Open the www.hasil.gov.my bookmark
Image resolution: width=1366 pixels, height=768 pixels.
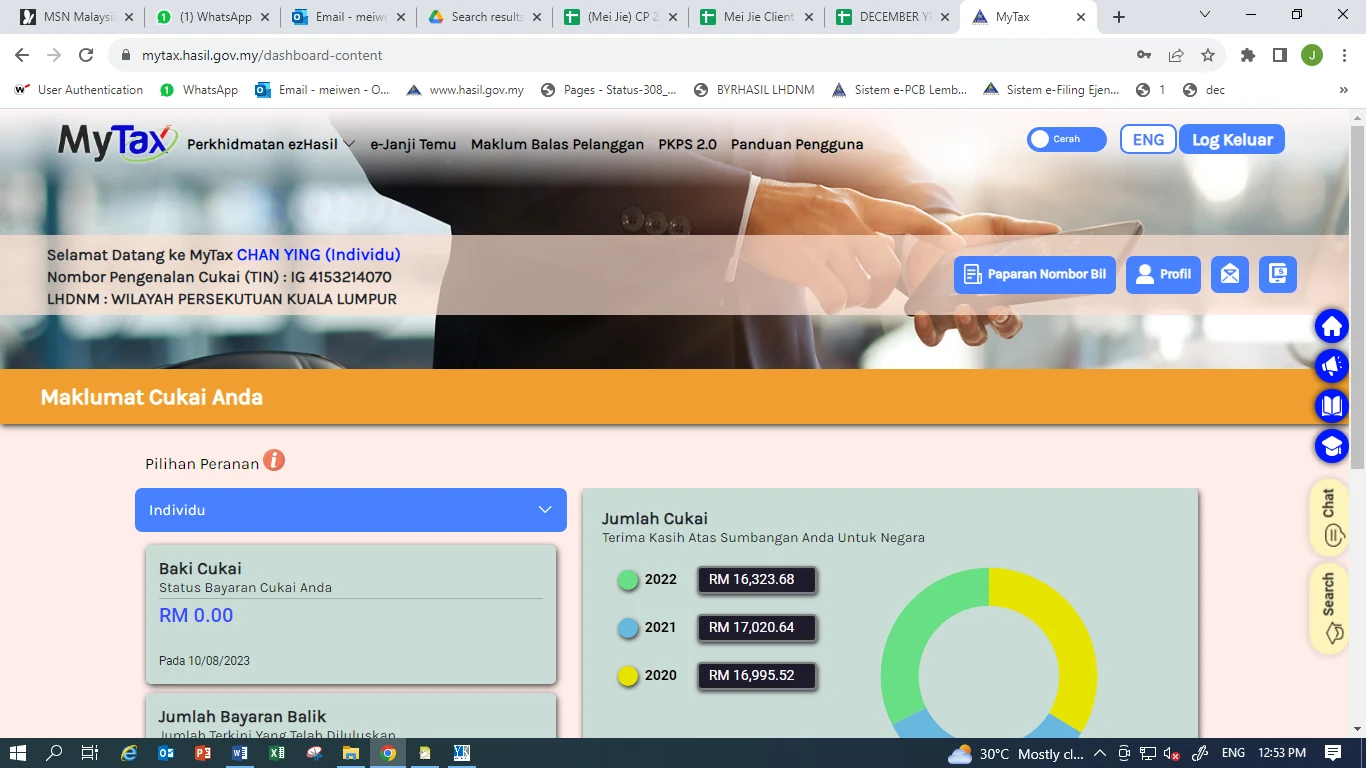click(465, 90)
